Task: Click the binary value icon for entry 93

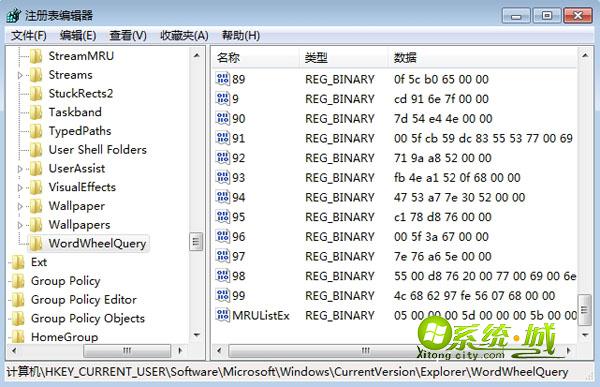Action: coord(222,177)
